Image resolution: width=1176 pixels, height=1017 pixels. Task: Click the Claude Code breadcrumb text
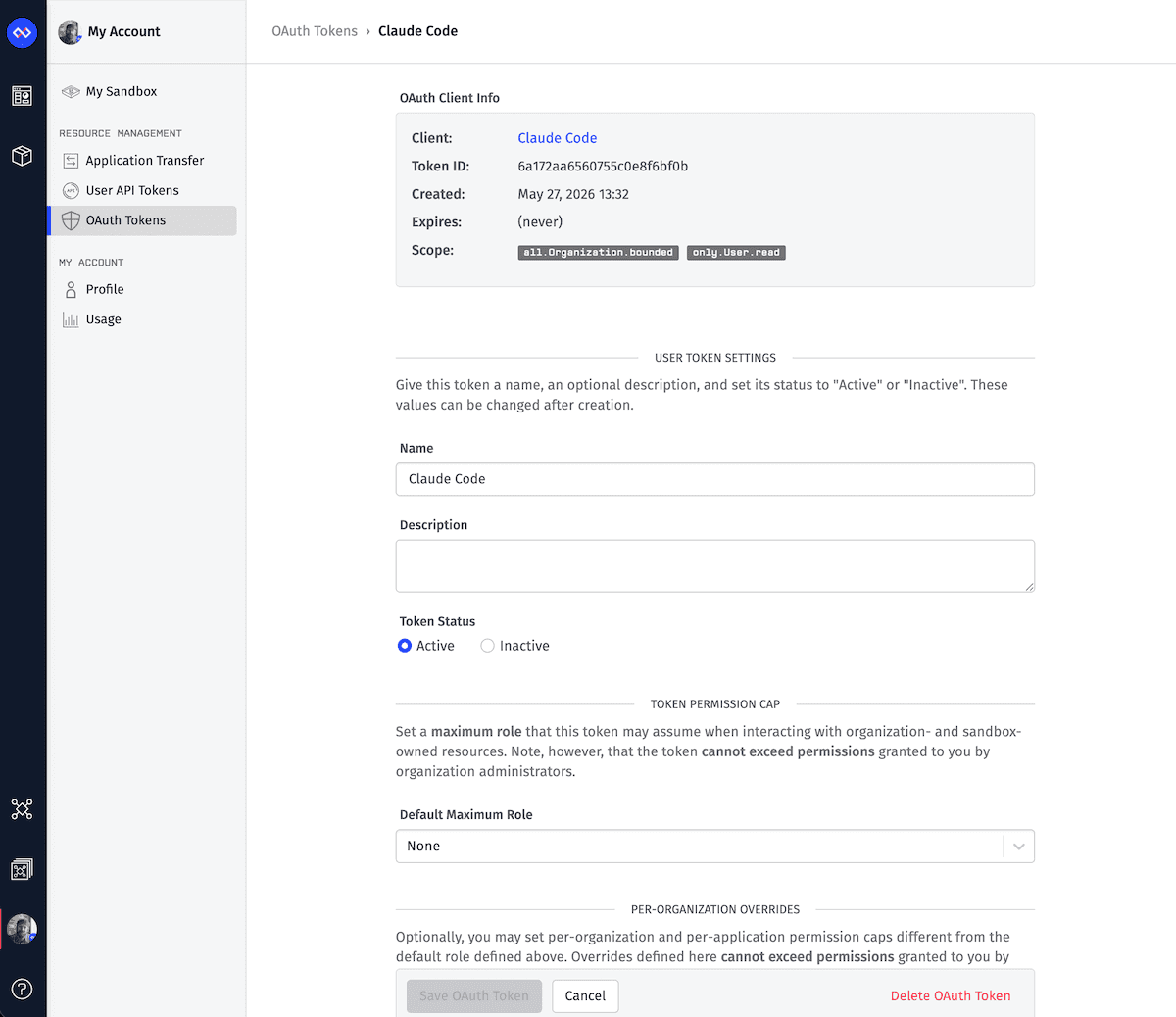click(x=417, y=31)
